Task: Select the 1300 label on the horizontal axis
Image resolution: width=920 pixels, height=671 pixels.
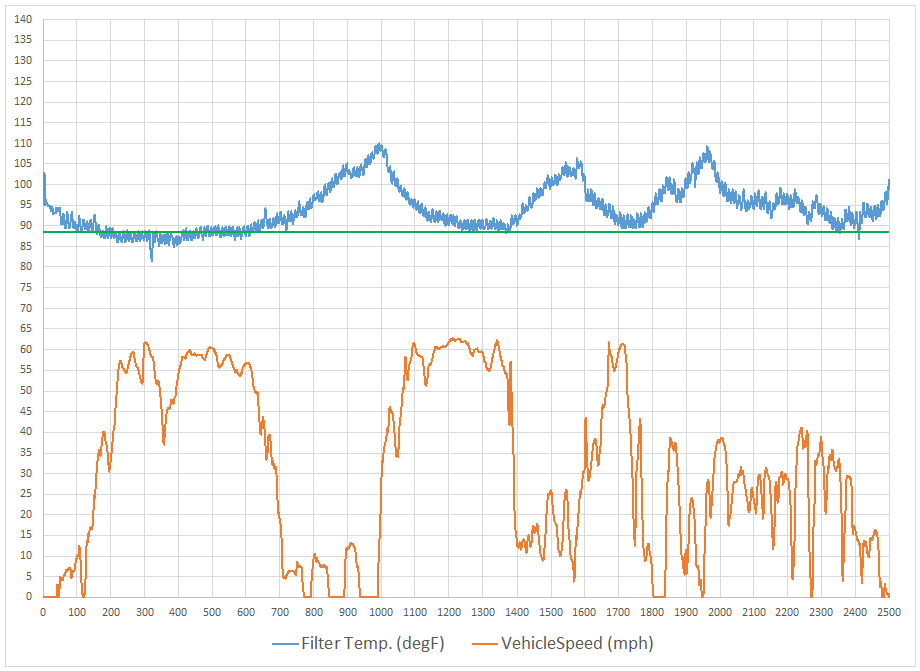Action: (x=483, y=612)
